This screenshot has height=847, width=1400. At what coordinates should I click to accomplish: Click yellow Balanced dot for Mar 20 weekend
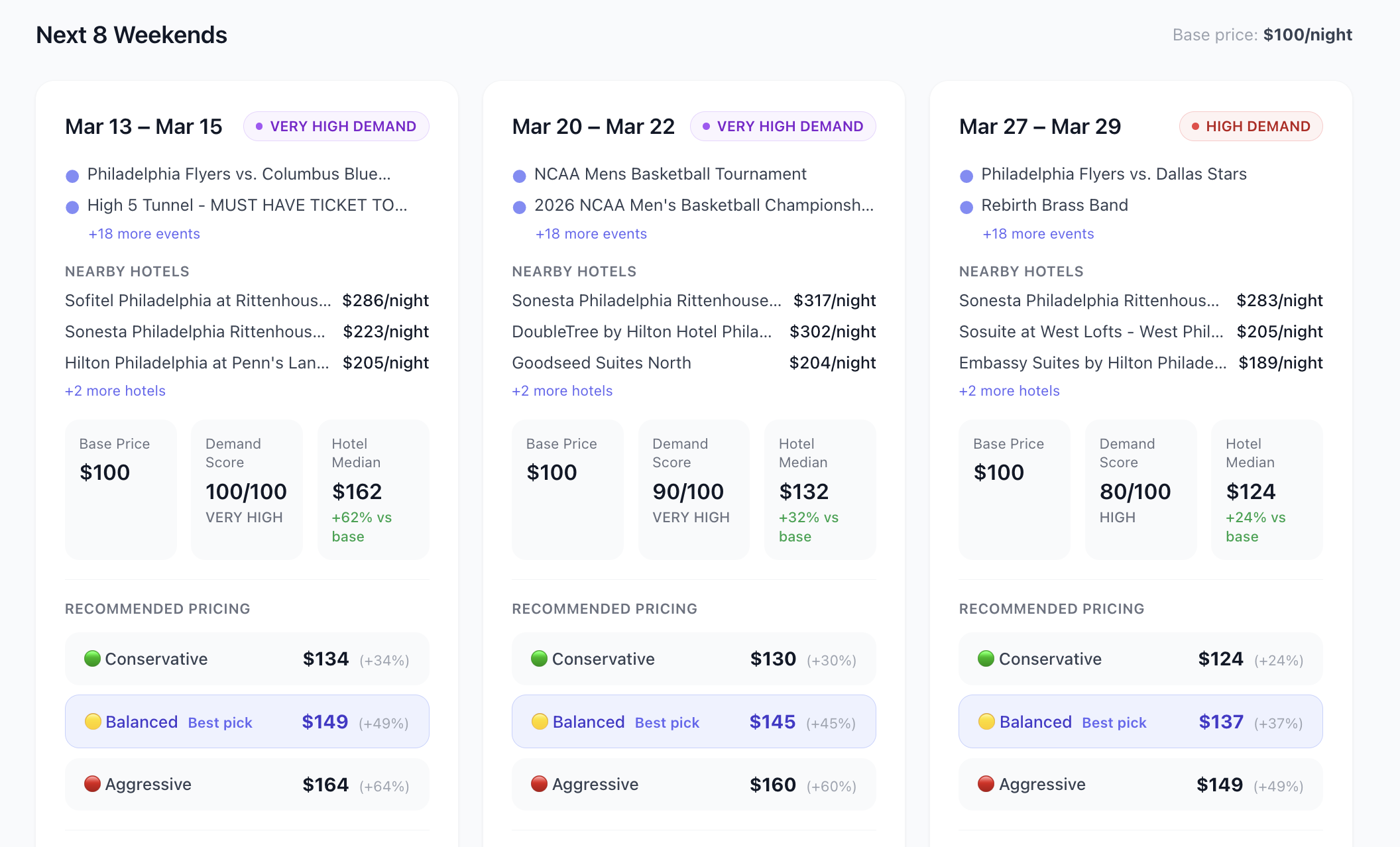[x=540, y=721]
